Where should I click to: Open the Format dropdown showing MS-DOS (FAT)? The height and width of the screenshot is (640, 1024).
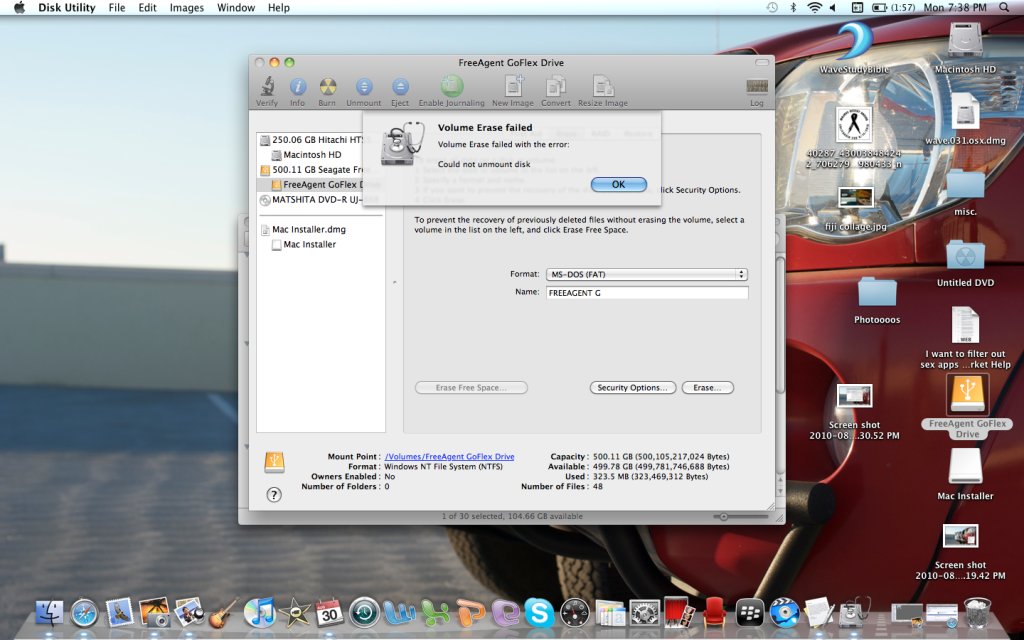pos(647,275)
